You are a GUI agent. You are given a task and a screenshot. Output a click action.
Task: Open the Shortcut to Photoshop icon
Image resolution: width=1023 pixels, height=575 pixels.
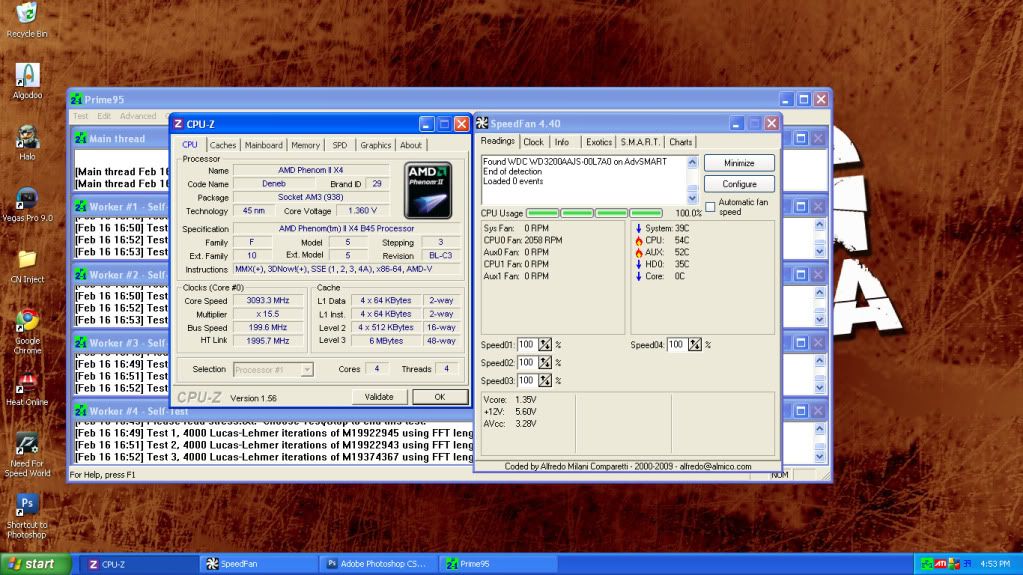(27, 505)
